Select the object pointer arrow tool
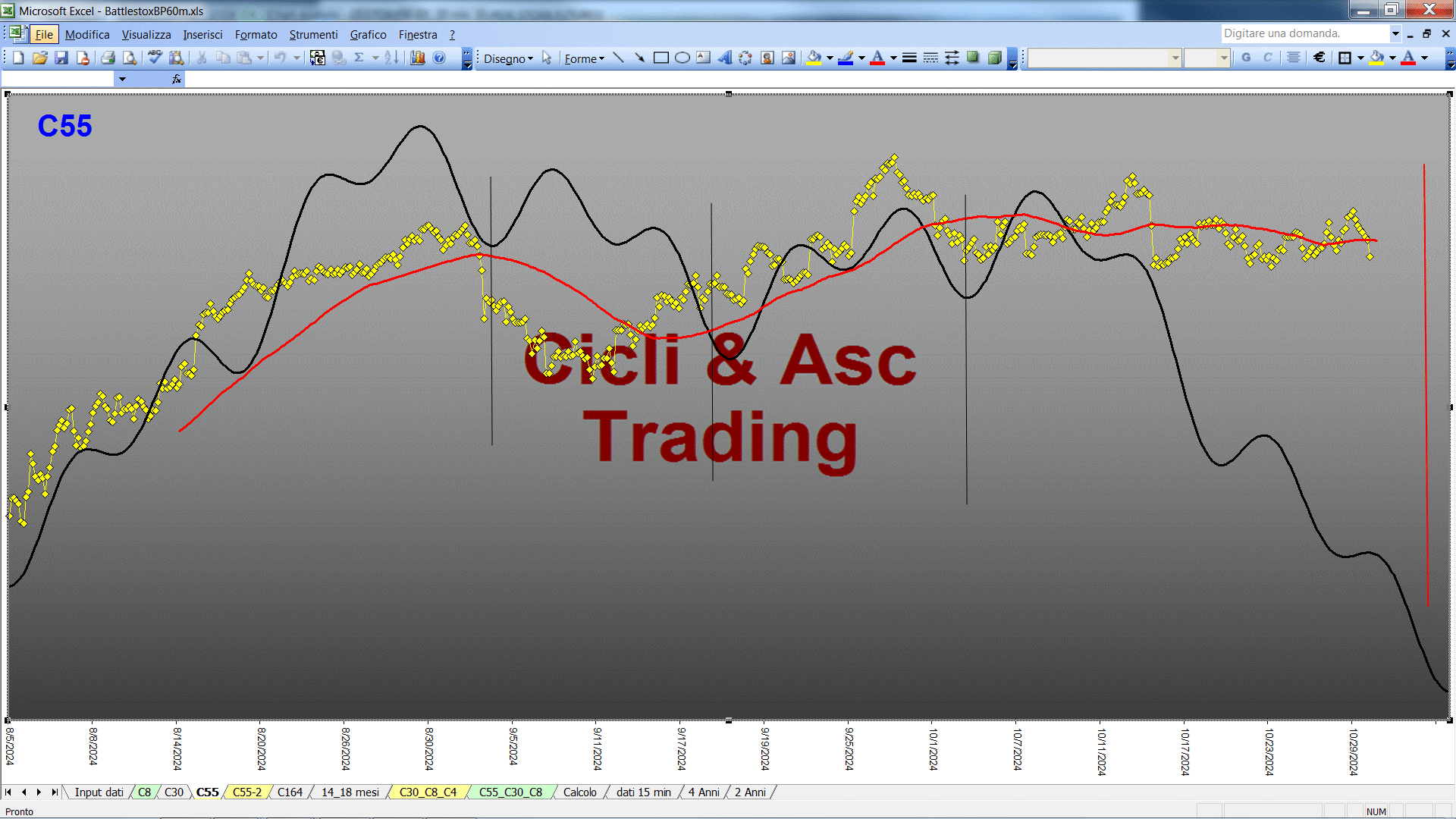Viewport: 1456px width, 819px height. pos(547,58)
